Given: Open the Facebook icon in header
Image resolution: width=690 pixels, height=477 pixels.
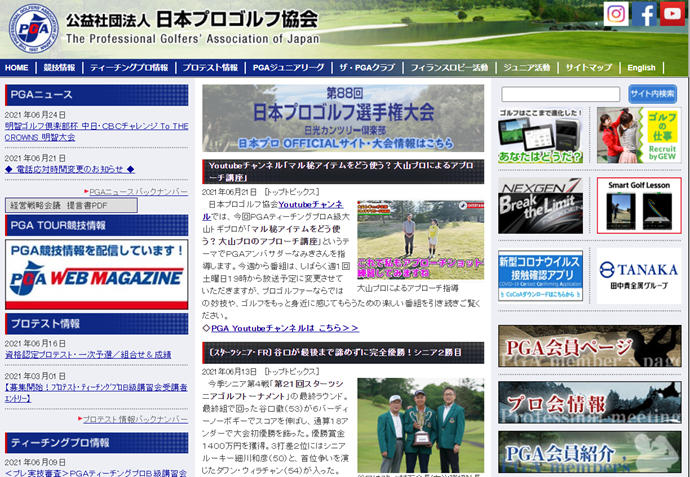Looking at the screenshot, I should coord(644,14).
